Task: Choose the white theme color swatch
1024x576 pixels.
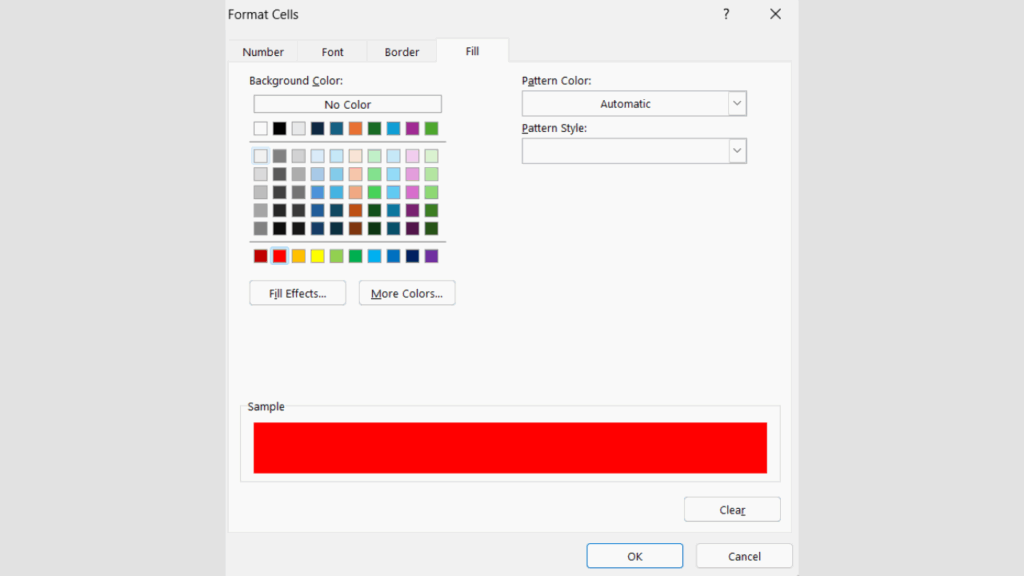Action: tap(261, 128)
